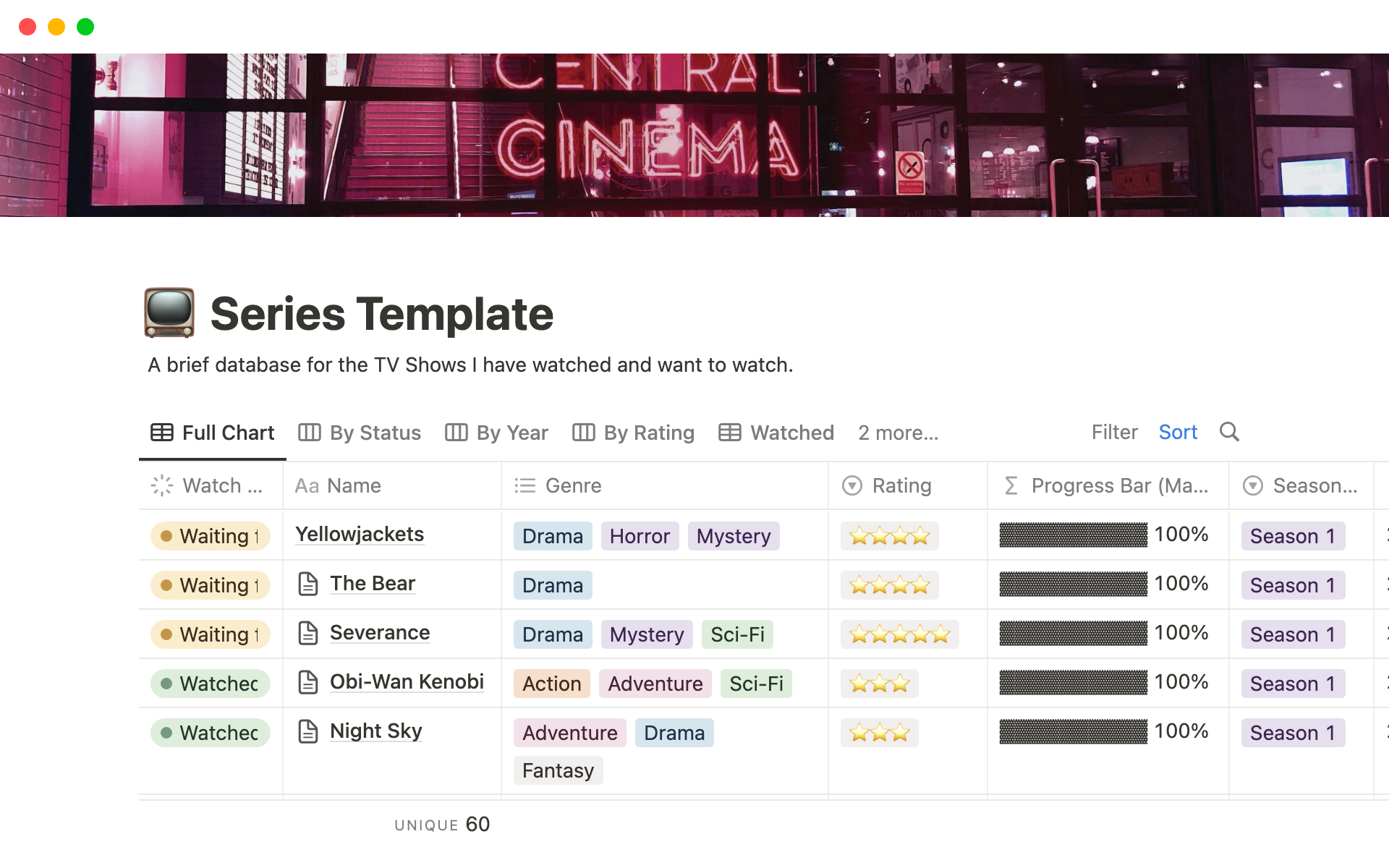Open the page icon next to Severance

(308, 632)
